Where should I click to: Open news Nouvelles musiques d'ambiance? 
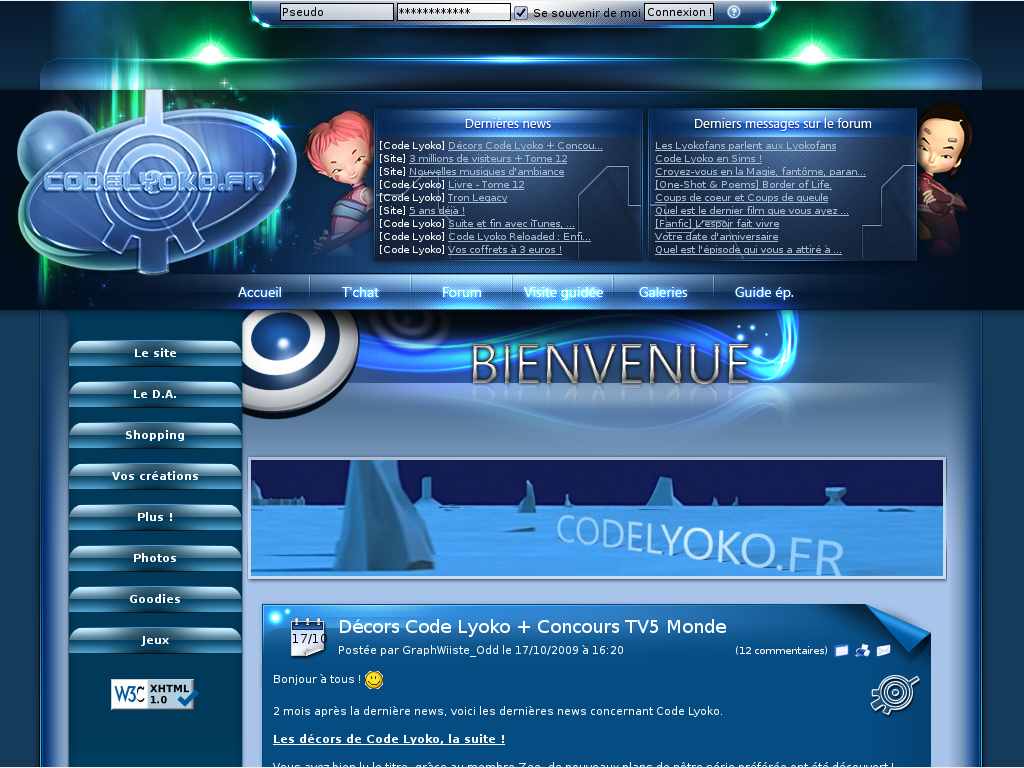[x=487, y=172]
